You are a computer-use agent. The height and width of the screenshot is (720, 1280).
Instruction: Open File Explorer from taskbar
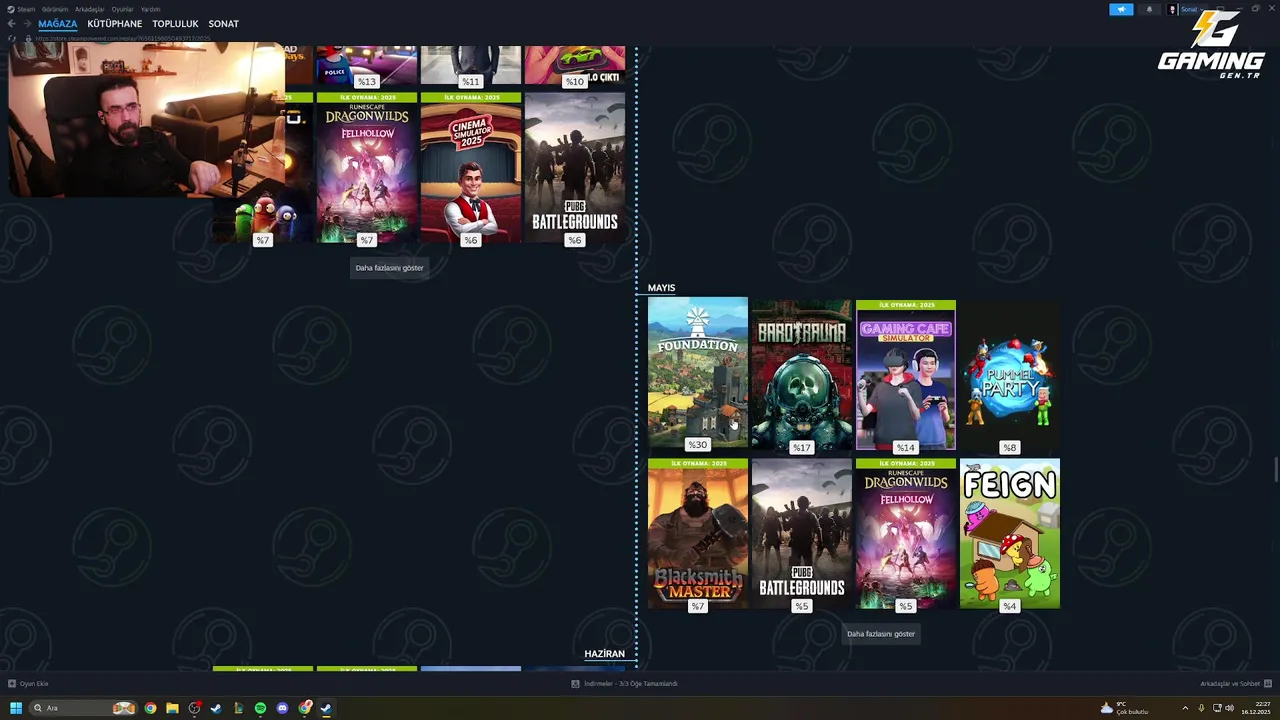click(172, 708)
